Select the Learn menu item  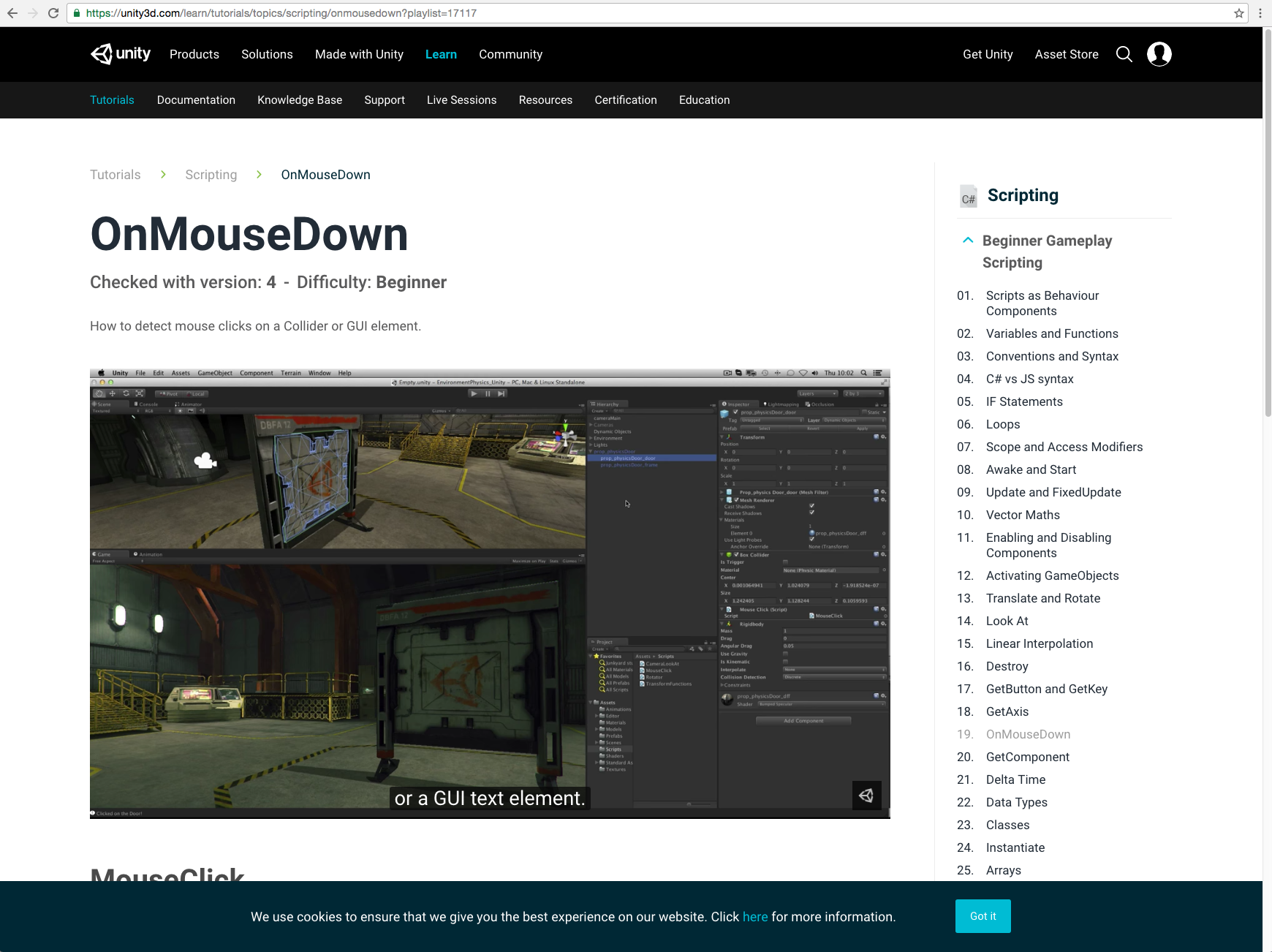pos(441,54)
